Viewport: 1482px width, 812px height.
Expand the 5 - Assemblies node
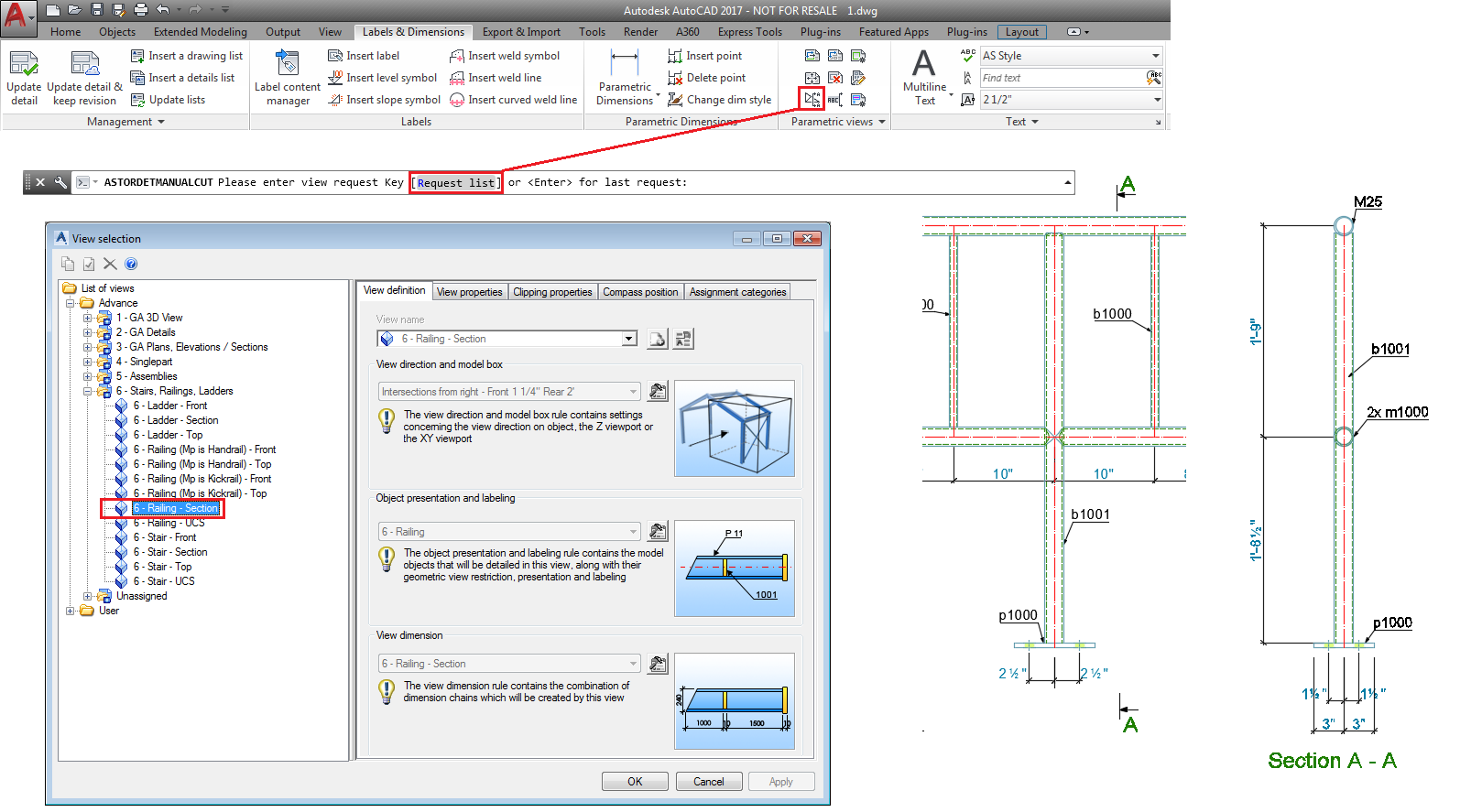pos(88,376)
